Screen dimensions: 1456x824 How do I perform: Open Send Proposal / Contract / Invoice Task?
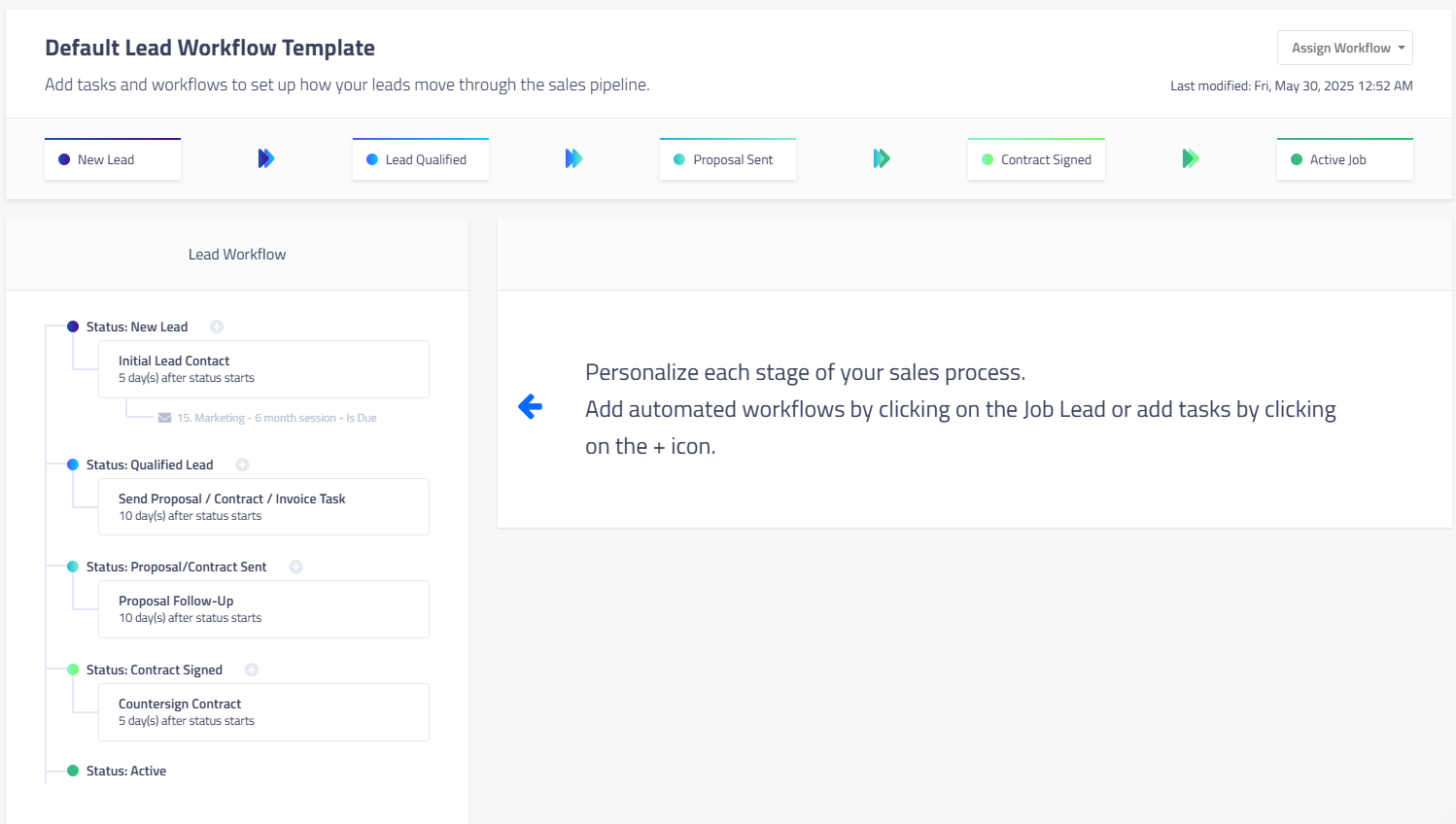click(x=263, y=506)
